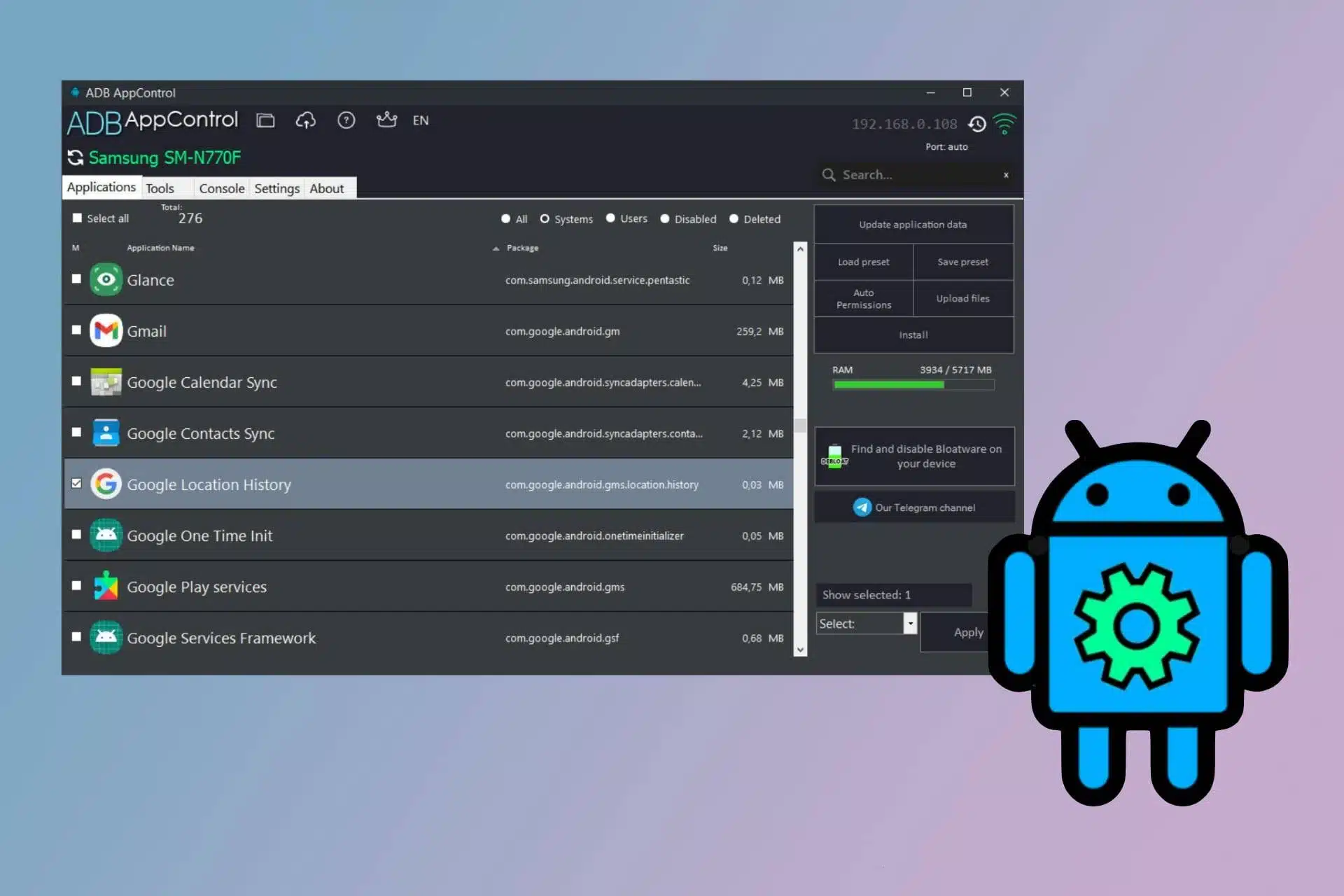
Task: Click the app list scrollbar thumb
Action: (x=800, y=426)
